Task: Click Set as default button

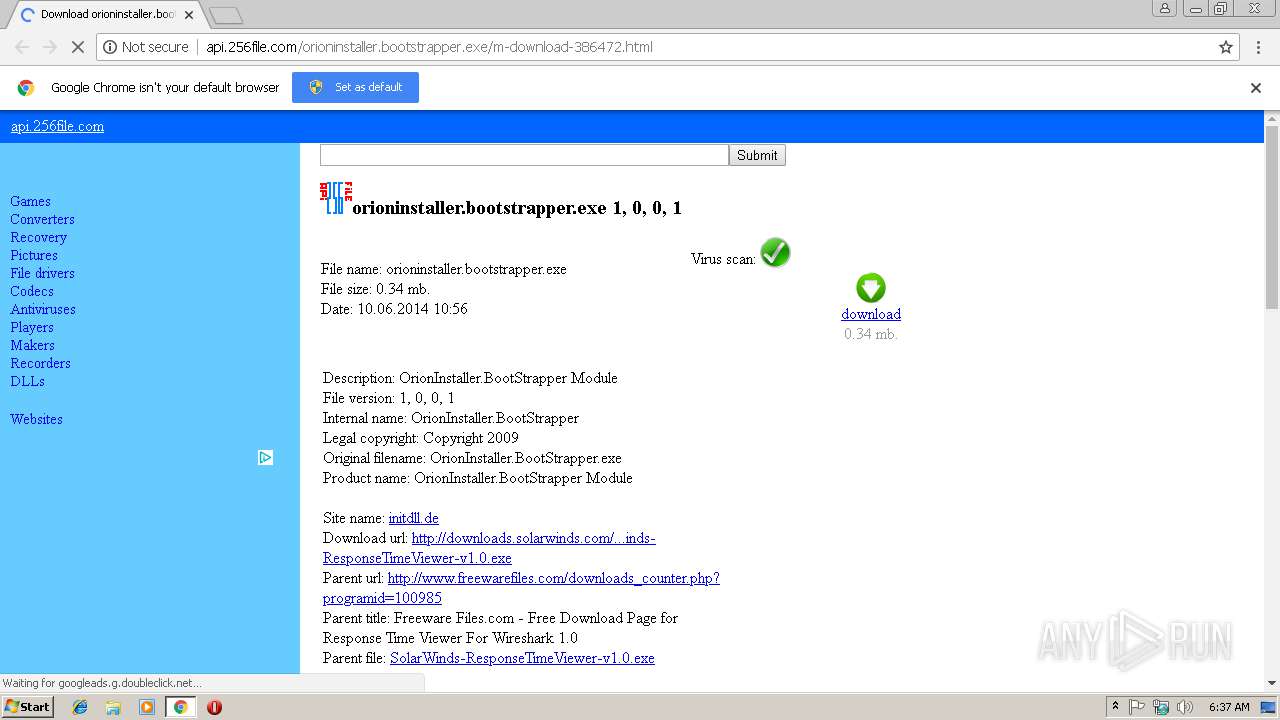Action: [x=355, y=87]
